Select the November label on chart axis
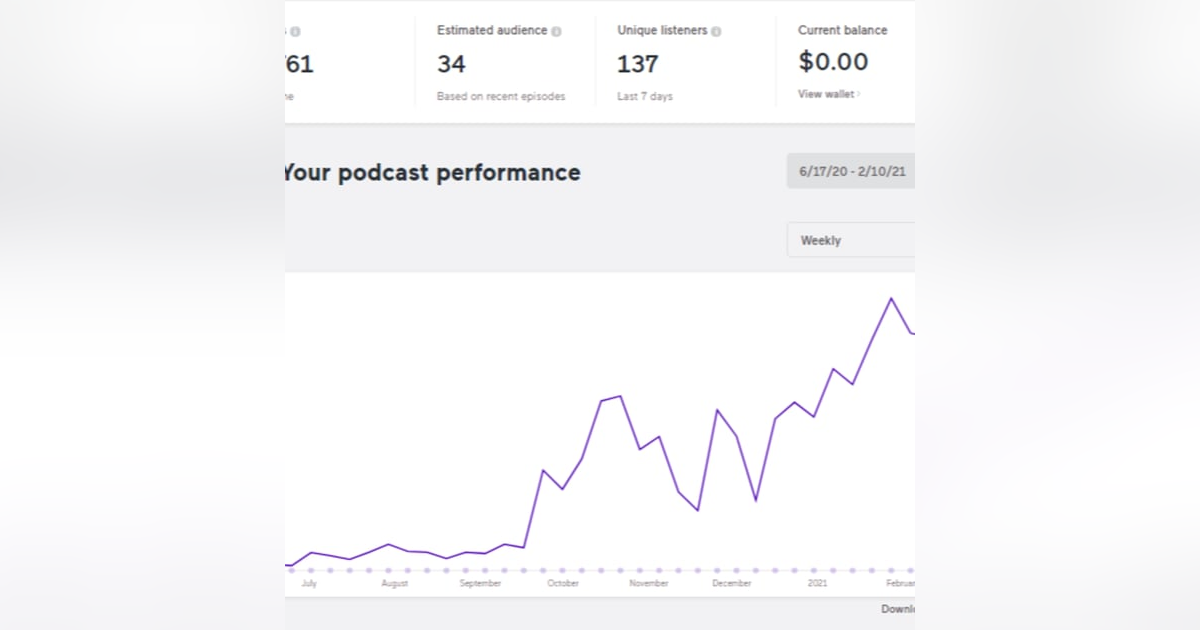The height and width of the screenshot is (630, 1200). [649, 583]
